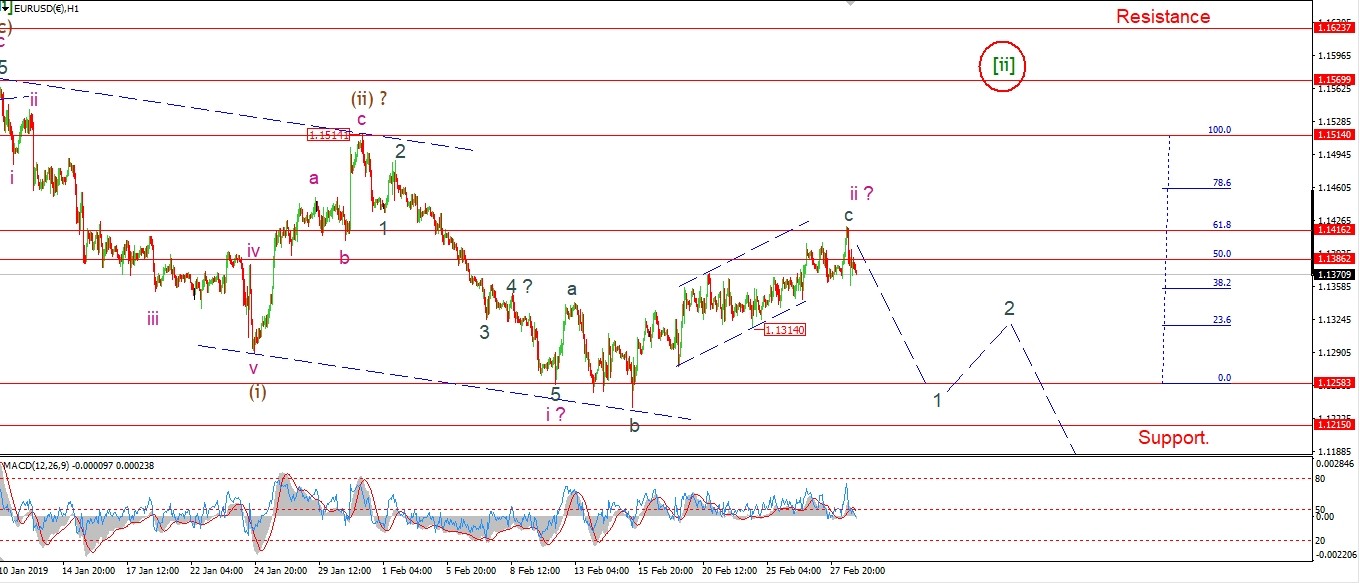The image size is (1360, 583).
Task: Click the 1.12150 support price tag
Action: [x=1335, y=425]
